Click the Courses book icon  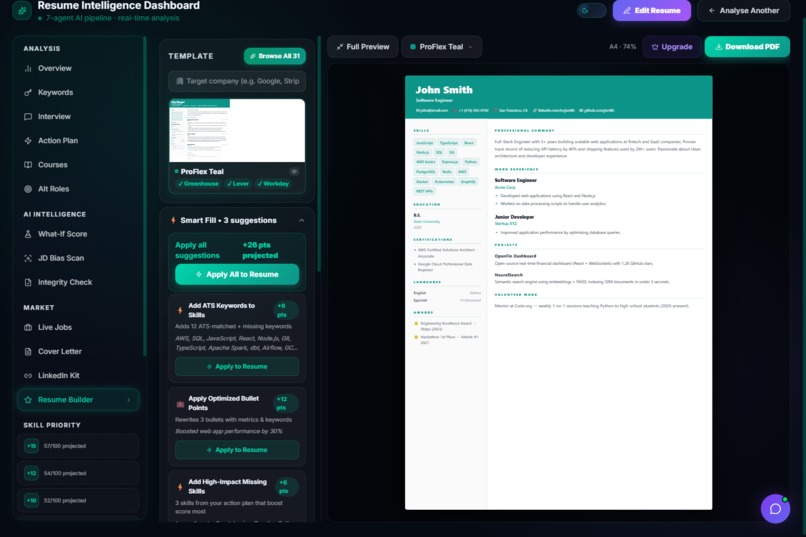pos(28,165)
